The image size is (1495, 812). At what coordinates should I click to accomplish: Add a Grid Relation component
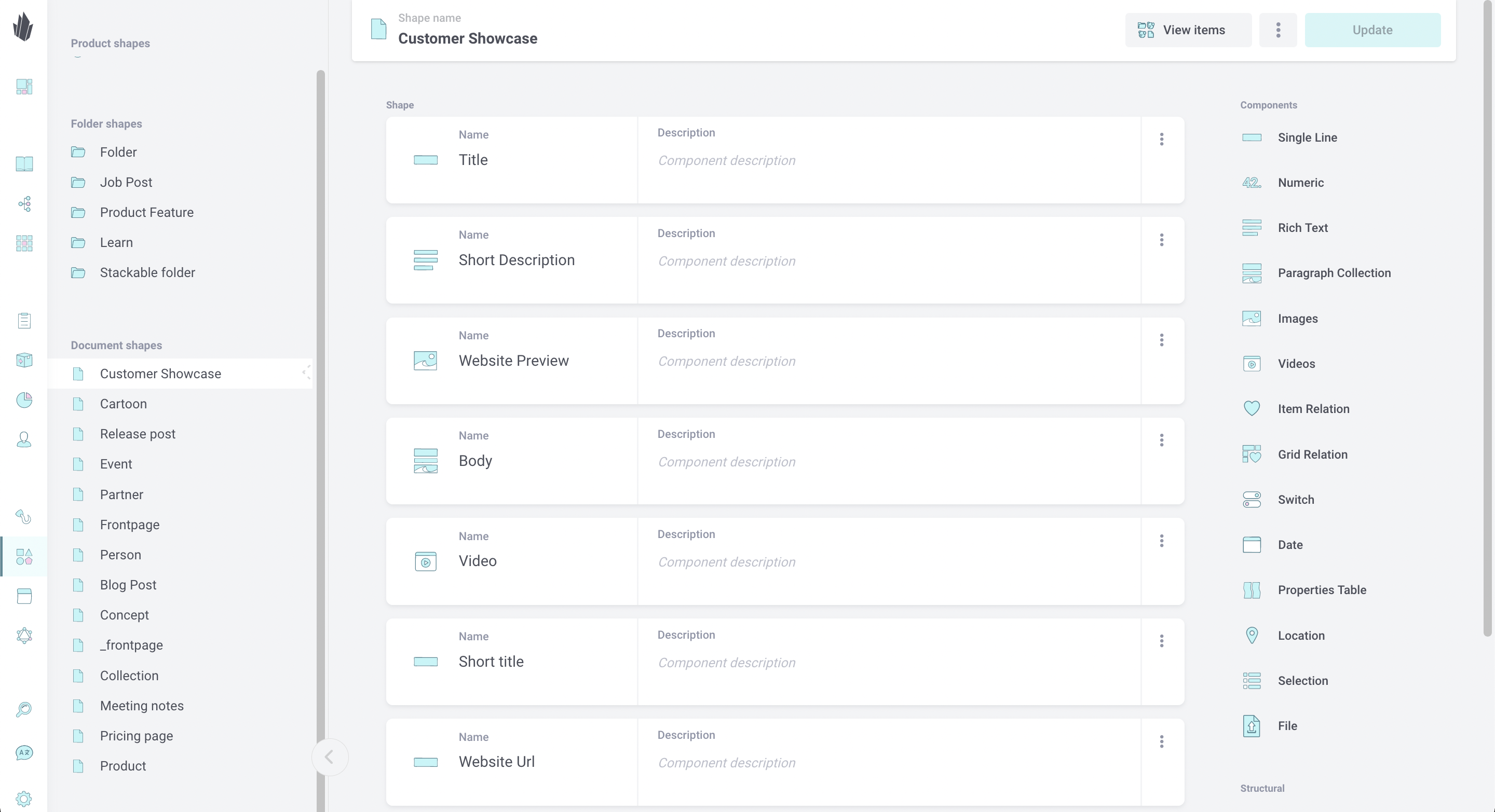(1295, 454)
